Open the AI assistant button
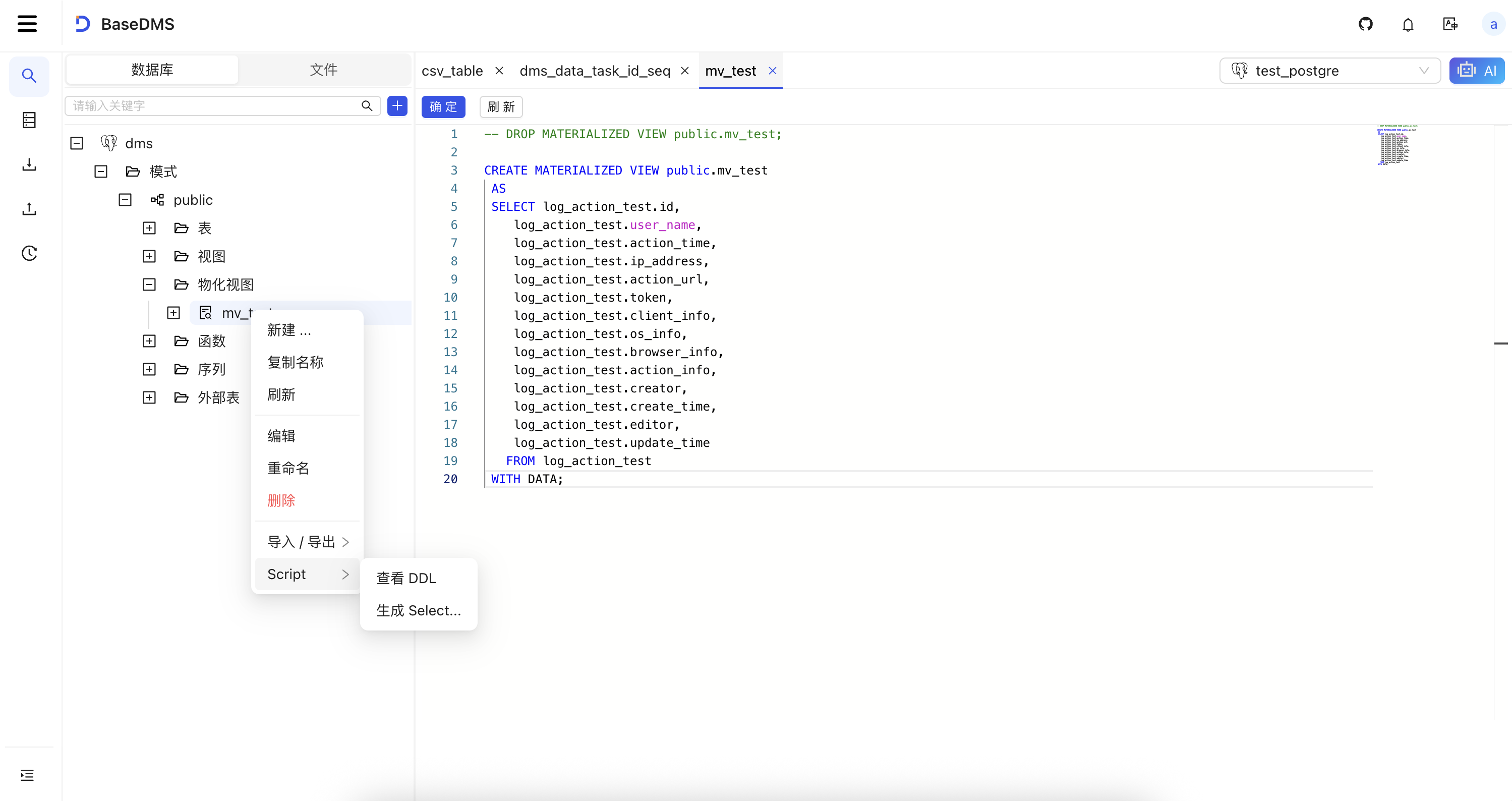 (1477, 71)
